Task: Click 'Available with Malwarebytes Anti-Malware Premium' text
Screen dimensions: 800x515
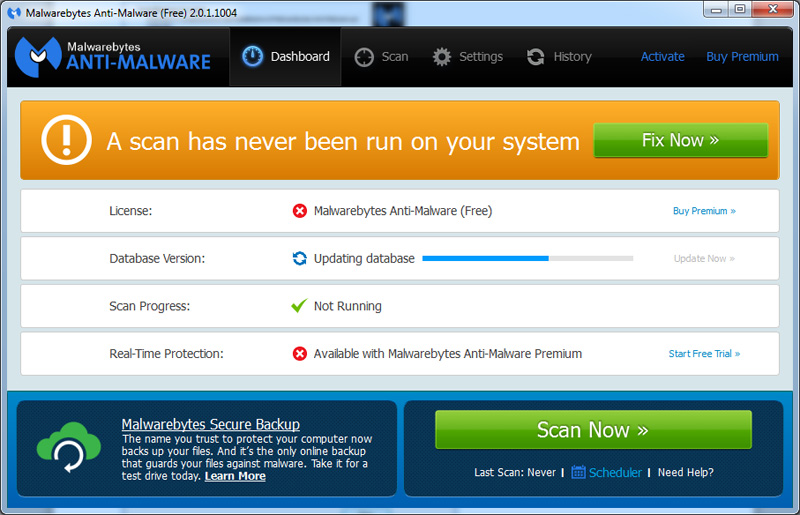Action: (x=447, y=354)
